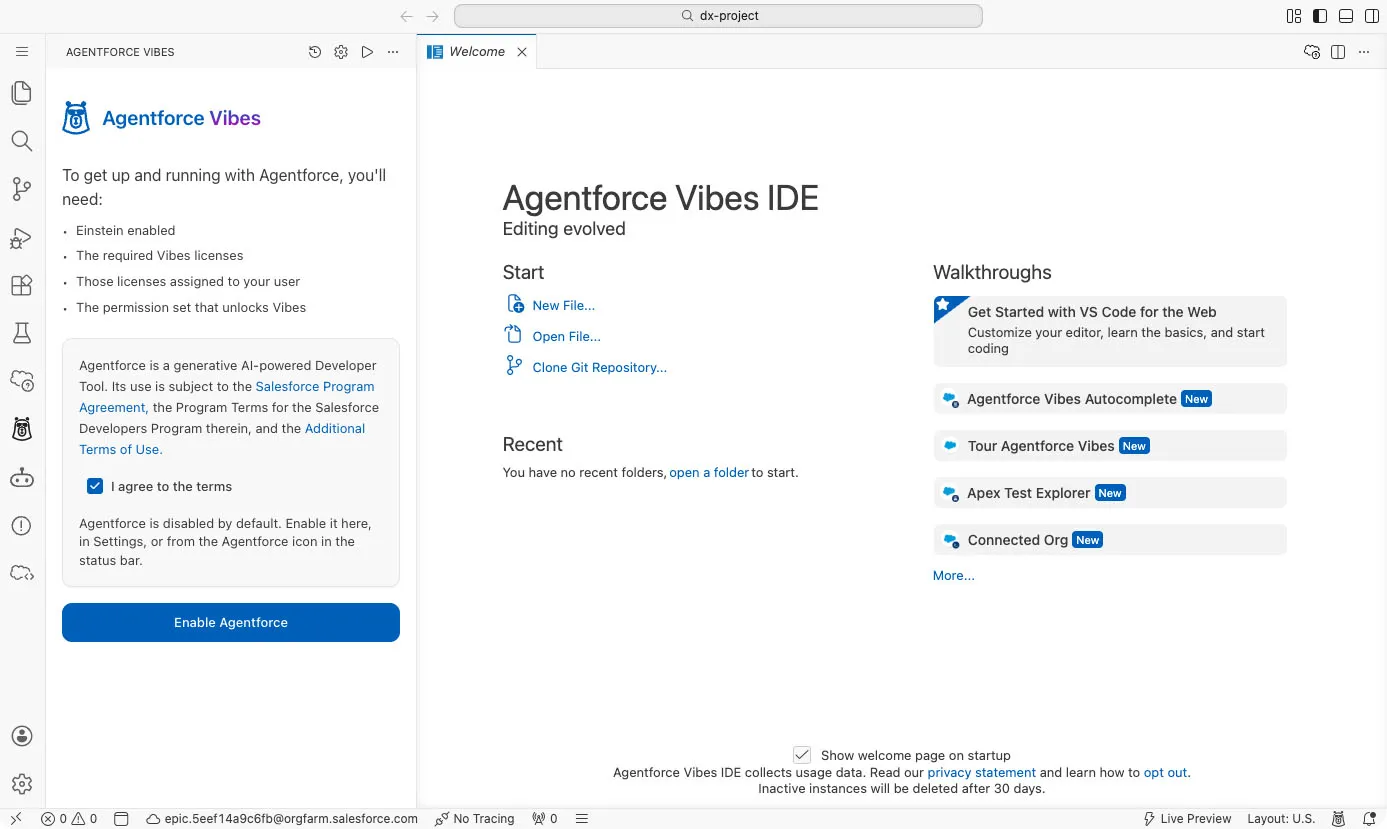Click the cloud gear icon in editor toolbar
Image resolution: width=1387 pixels, height=829 pixels.
coord(1312,52)
